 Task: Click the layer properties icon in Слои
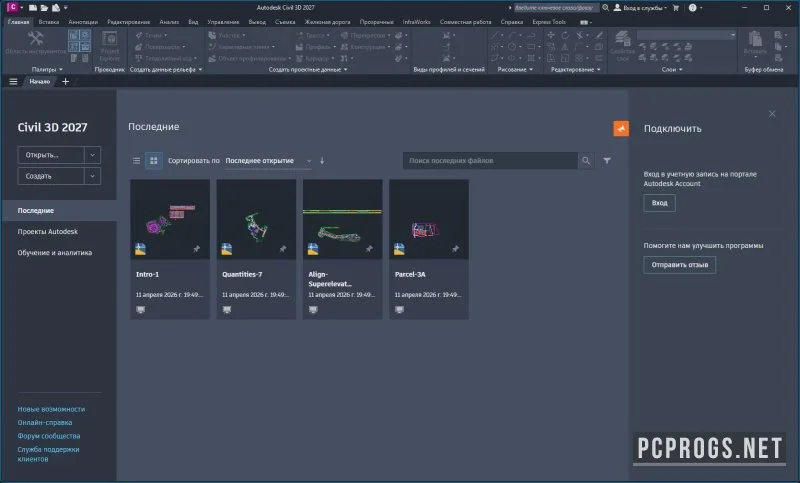coord(622,38)
